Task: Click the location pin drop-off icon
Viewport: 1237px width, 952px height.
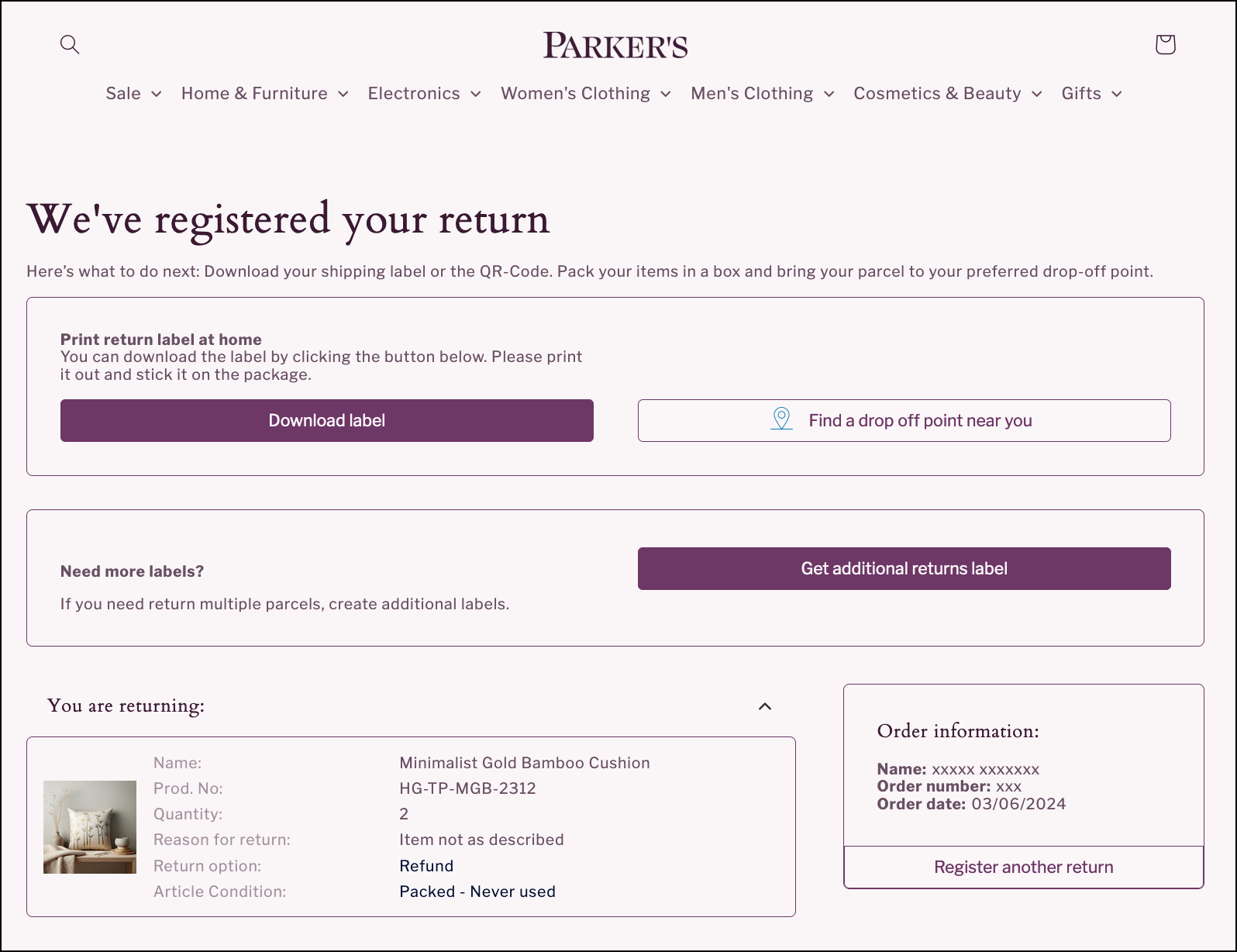Action: 781,419
